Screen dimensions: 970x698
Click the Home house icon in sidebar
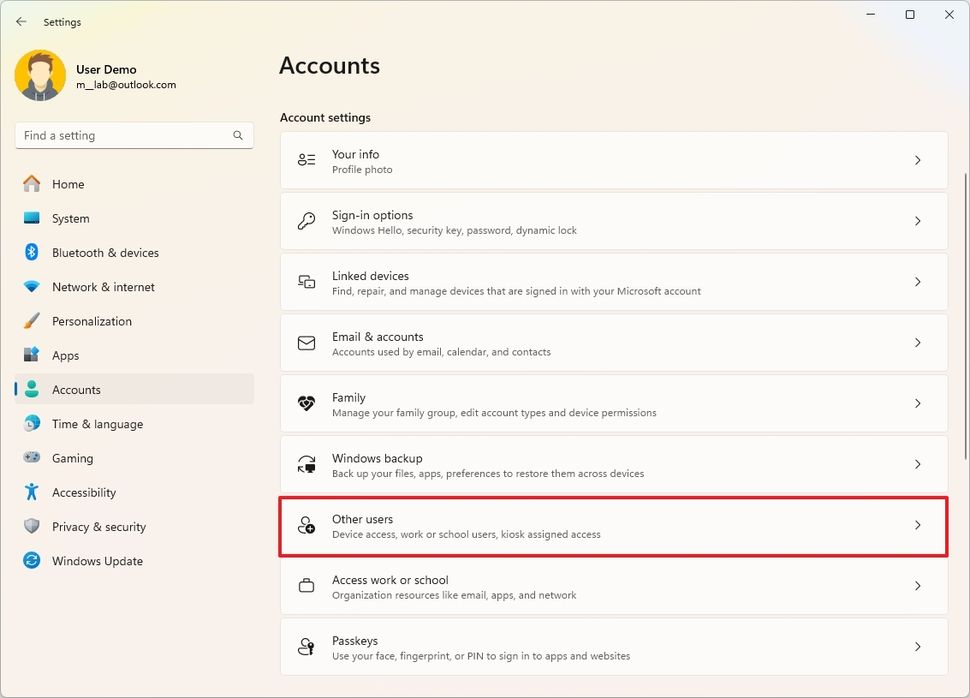tap(32, 184)
